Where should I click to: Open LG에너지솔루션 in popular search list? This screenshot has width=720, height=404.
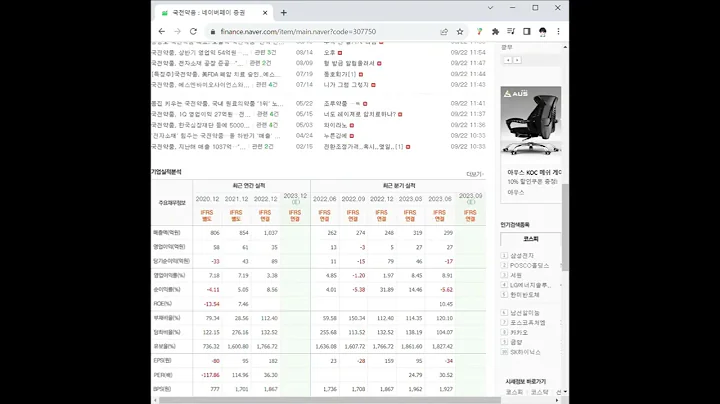[x=530, y=285]
